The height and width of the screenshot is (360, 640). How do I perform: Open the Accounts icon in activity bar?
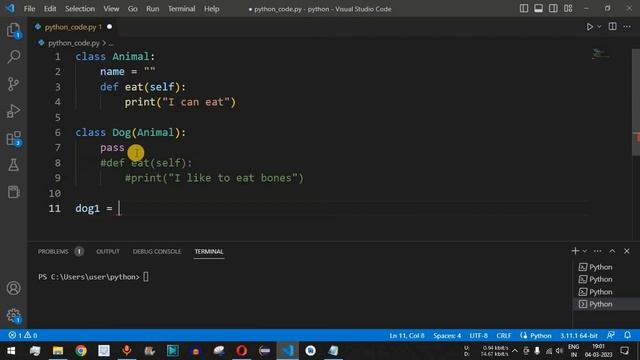(13, 288)
